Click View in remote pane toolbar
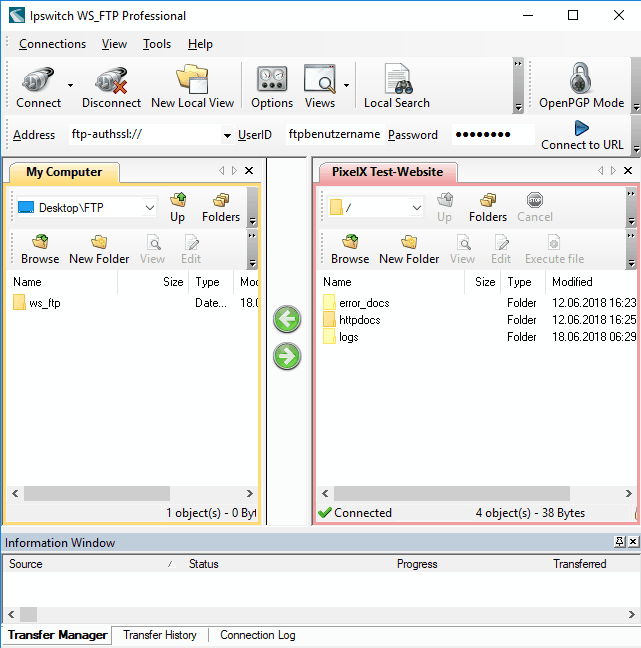Image resolution: width=641 pixels, height=648 pixels. 462,250
